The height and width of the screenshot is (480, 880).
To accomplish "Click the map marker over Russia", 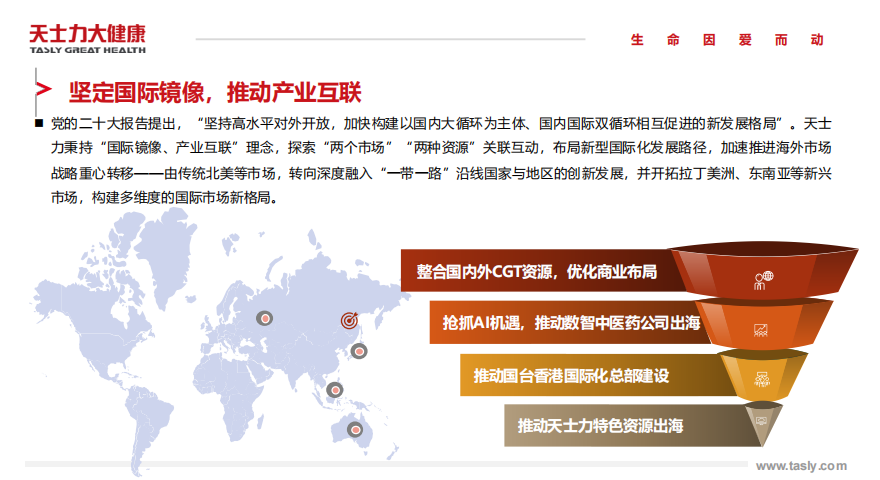I will pos(264,318).
